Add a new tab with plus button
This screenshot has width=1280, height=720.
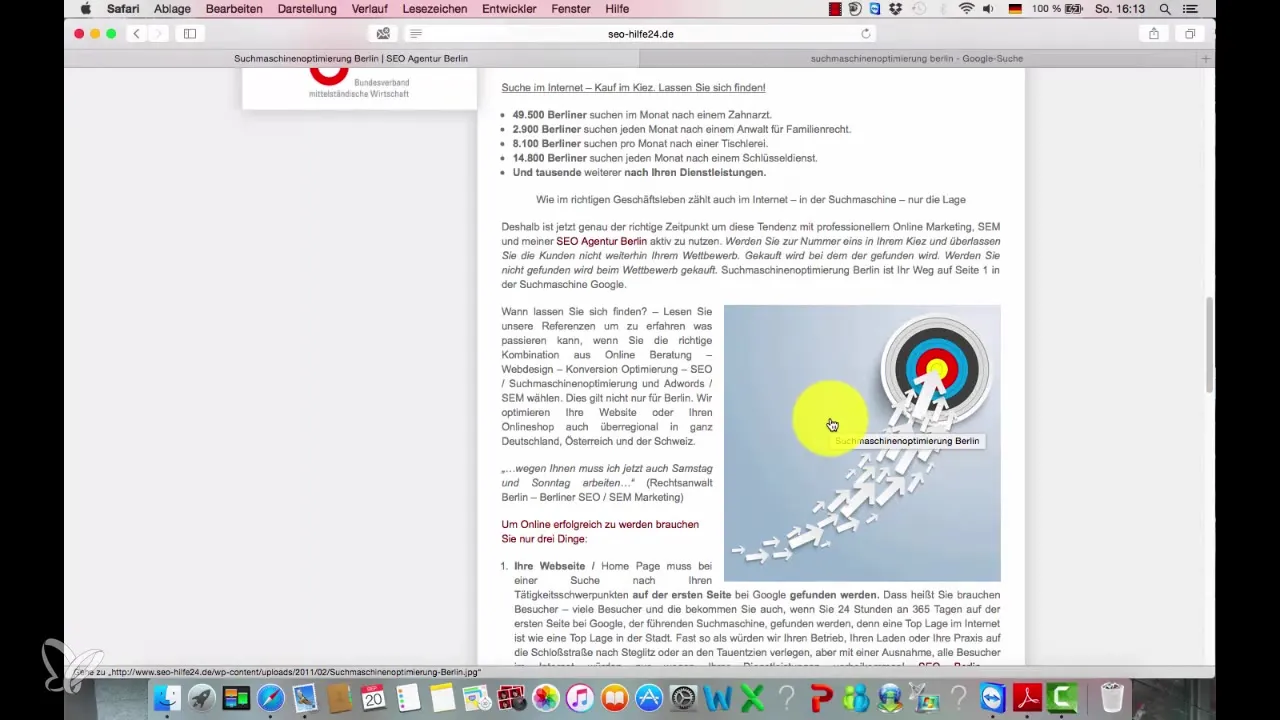(1206, 59)
